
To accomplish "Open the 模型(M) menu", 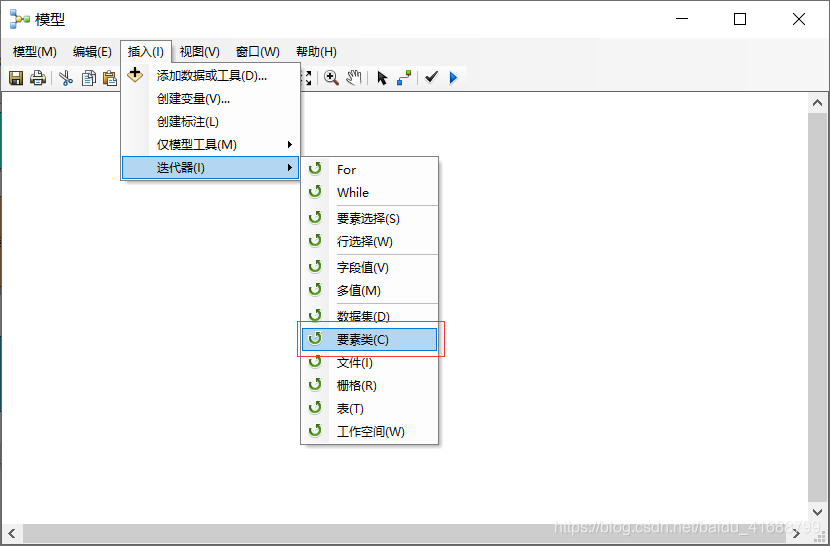I will (34, 52).
